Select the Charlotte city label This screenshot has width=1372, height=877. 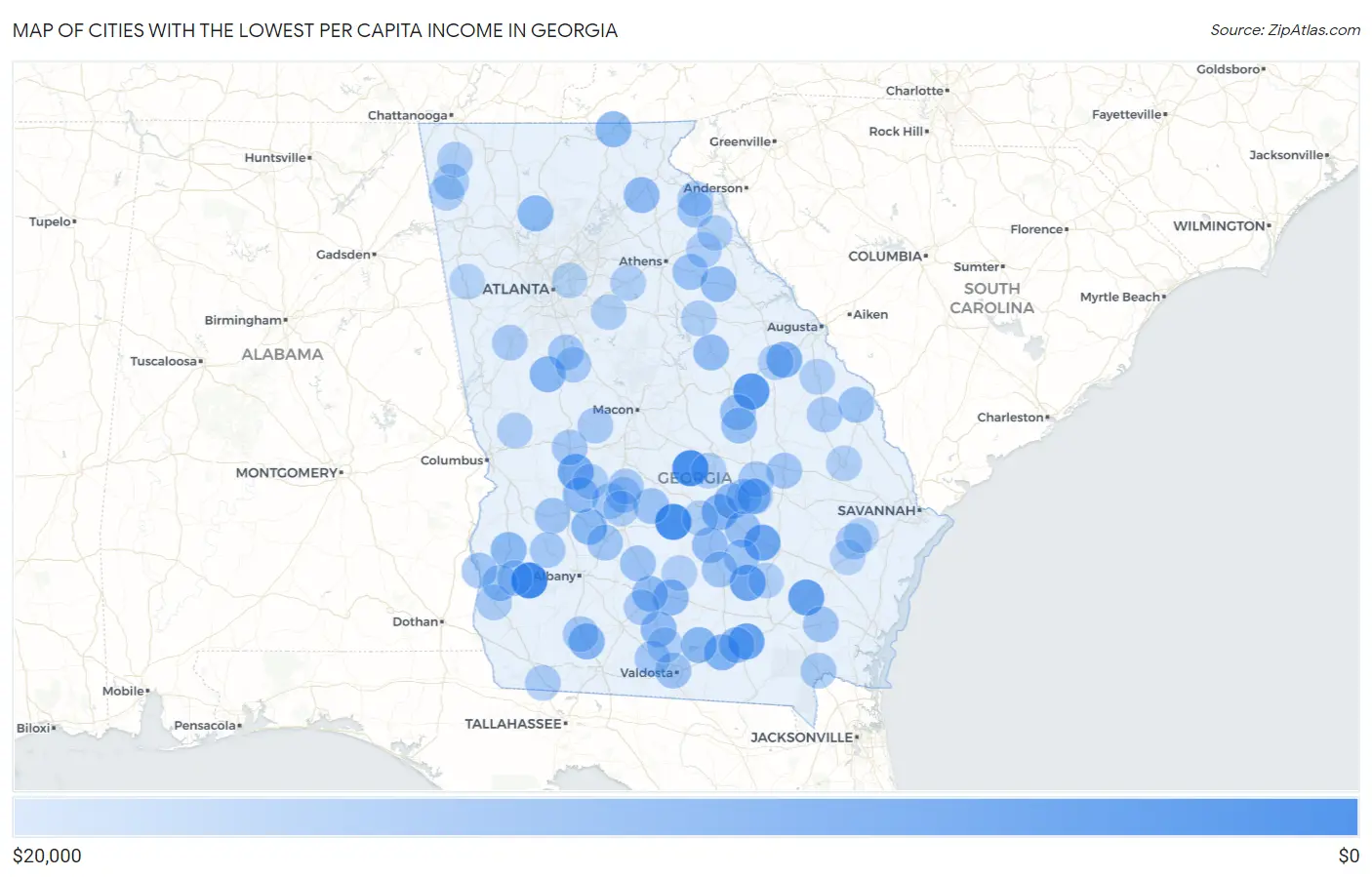[915, 91]
